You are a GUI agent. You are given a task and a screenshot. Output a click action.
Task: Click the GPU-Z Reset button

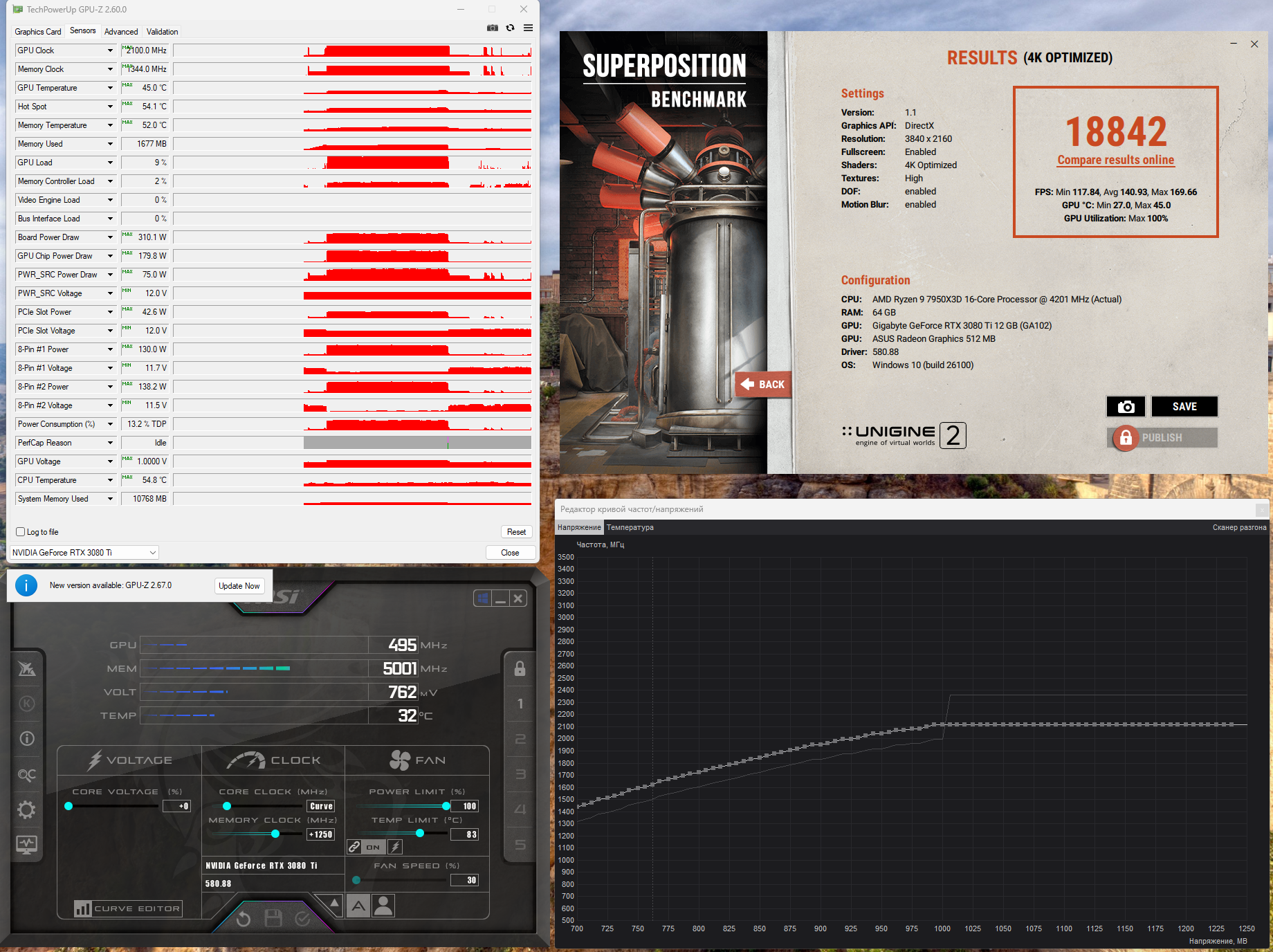516,532
